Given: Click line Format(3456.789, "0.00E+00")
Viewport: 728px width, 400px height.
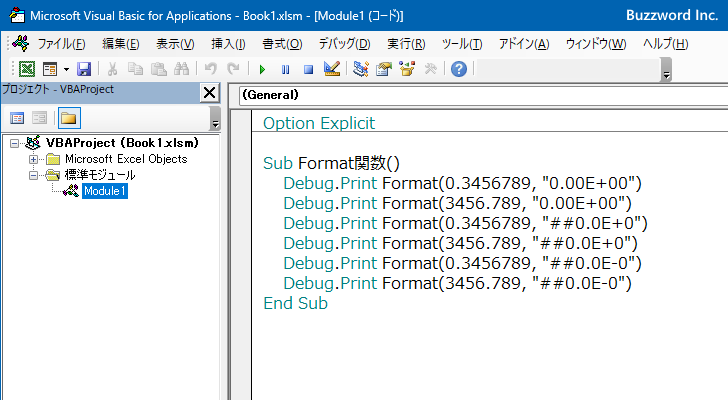Looking at the screenshot, I should pyautogui.click(x=458, y=203).
